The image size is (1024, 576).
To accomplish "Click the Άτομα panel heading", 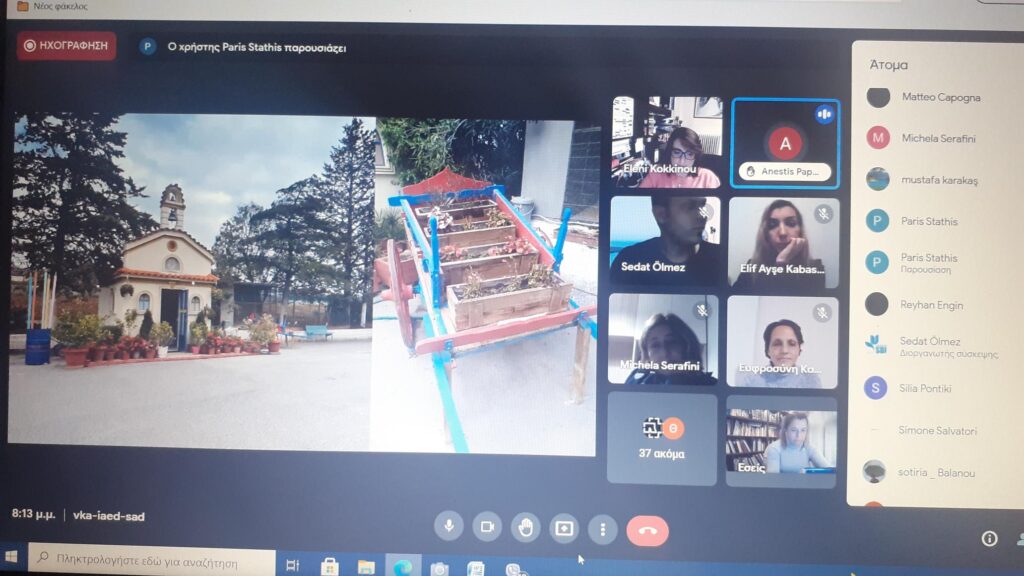I will click(888, 65).
